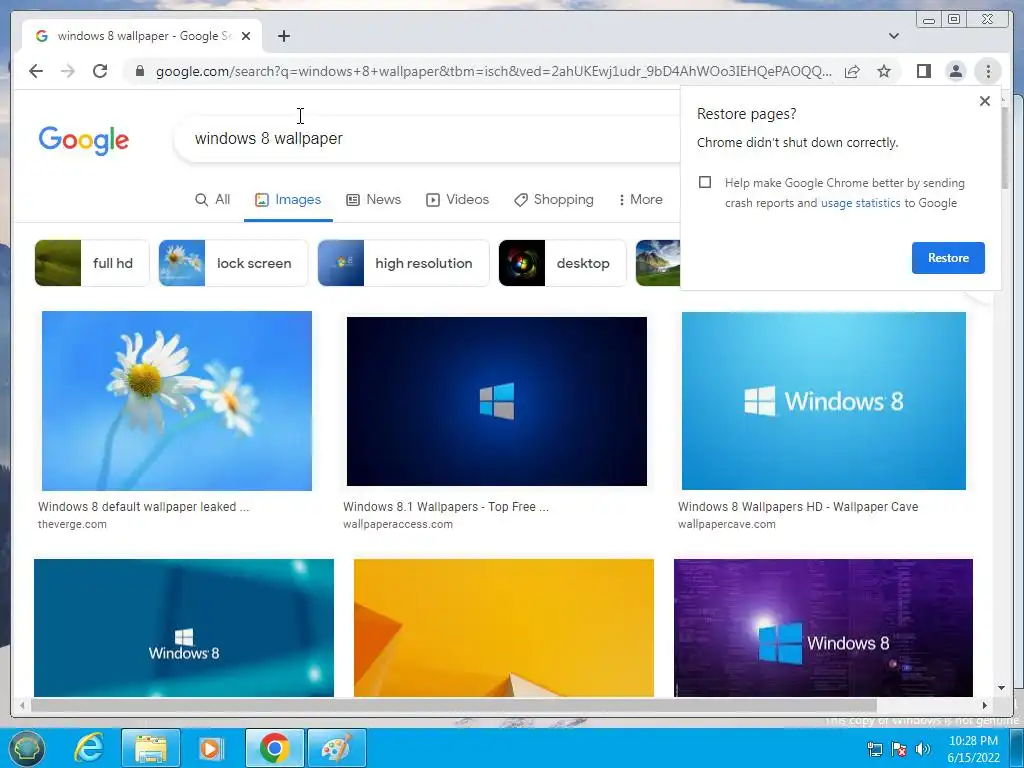
Task: Enable sending crash reports checkbox
Action: (705, 182)
